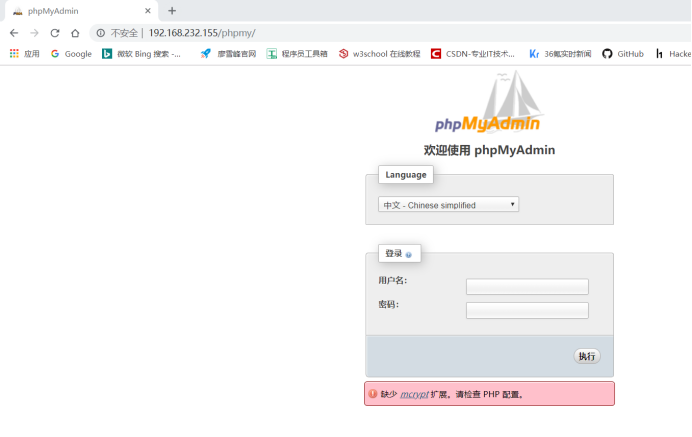Image resolution: width=692 pixels, height=437 pixels.
Task: Open the 36Kr news bookmark
Action: [560, 54]
